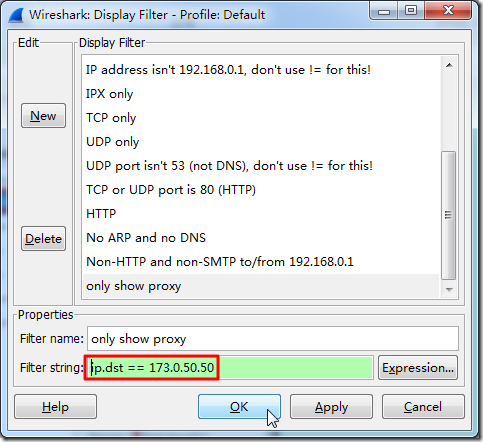Select 'TCP or UDP port is 80 (HTTP)' filter
The image size is (483, 442).
pyautogui.click(x=261, y=190)
